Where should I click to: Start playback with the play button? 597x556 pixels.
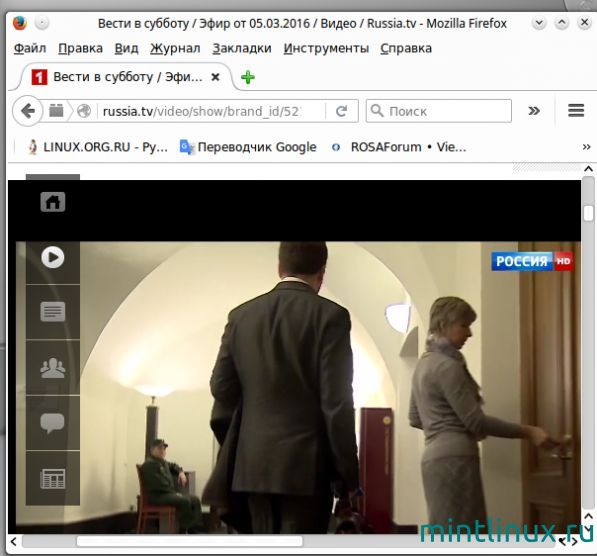53,257
